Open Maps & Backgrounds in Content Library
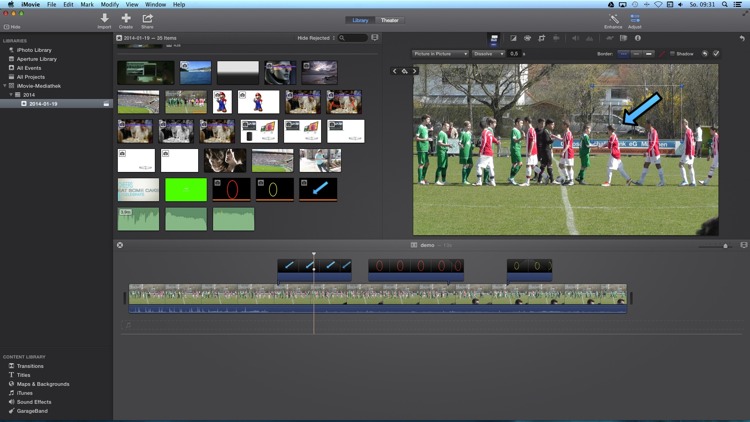This screenshot has height=422, width=750. tap(43, 384)
